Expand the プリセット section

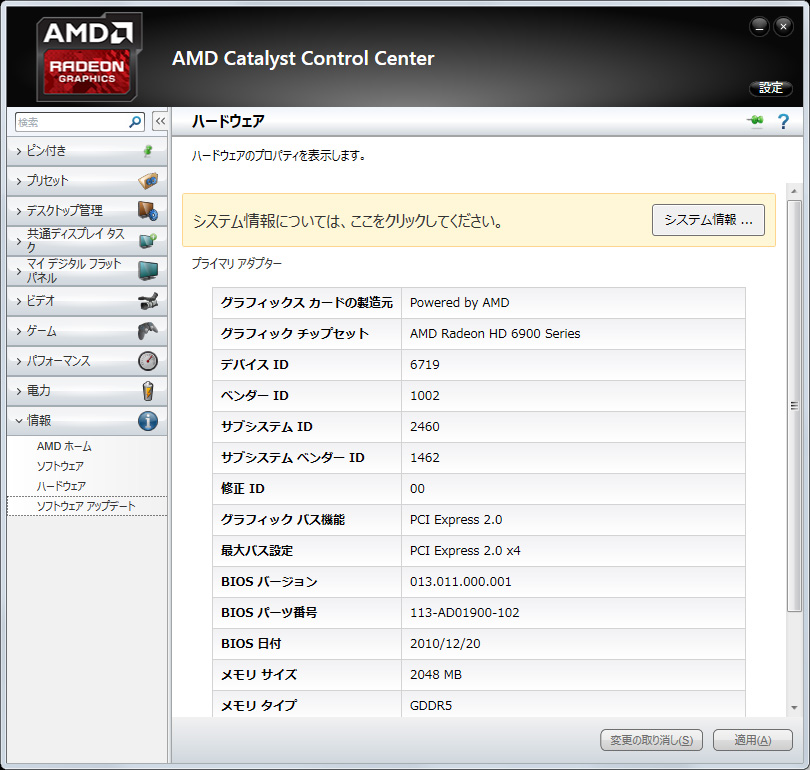click(x=87, y=181)
